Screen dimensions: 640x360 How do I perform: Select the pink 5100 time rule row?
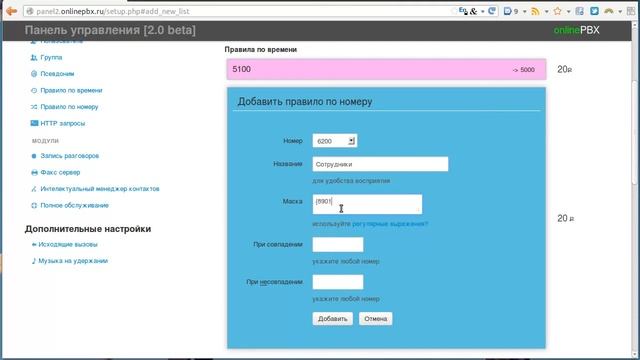click(386, 69)
